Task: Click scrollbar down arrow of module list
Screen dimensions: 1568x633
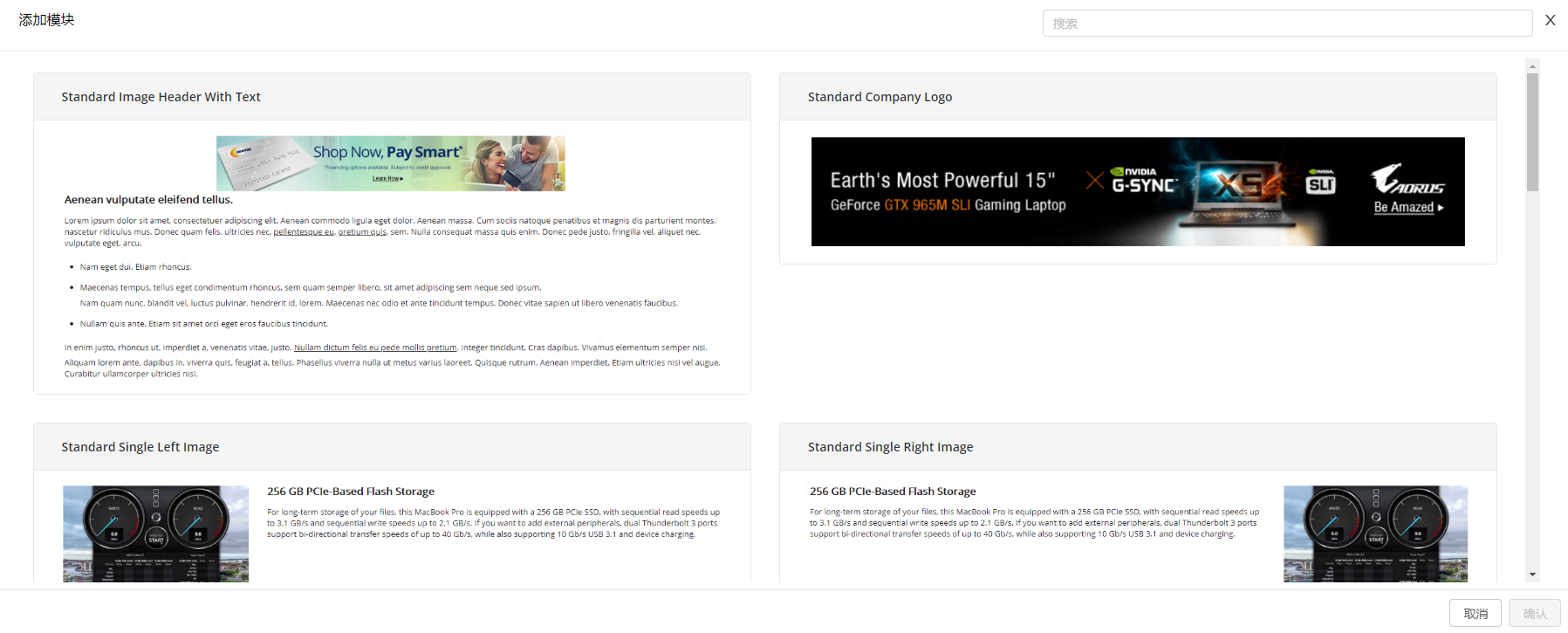Action: 1532,575
